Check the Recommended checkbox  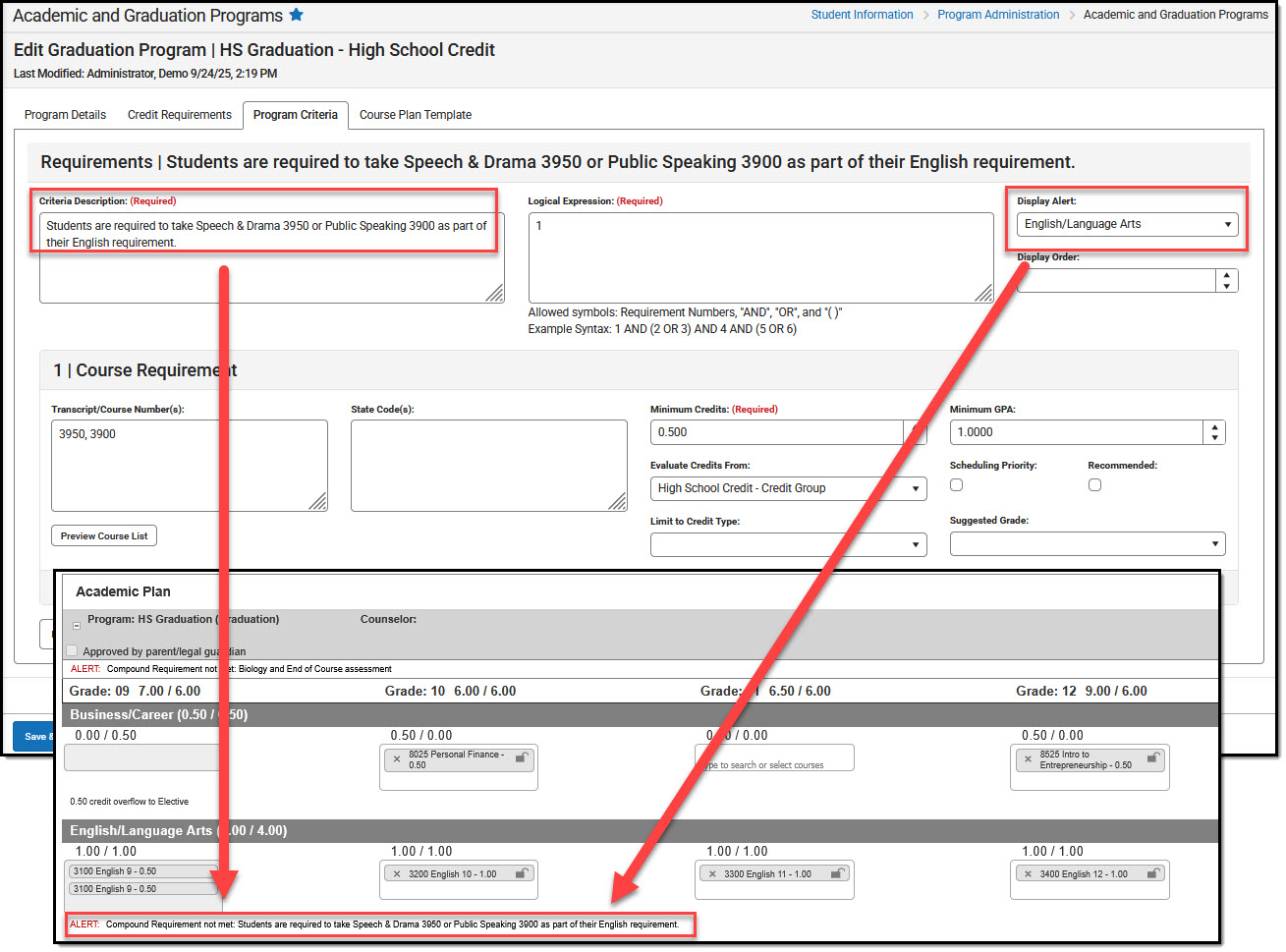[x=1094, y=484]
